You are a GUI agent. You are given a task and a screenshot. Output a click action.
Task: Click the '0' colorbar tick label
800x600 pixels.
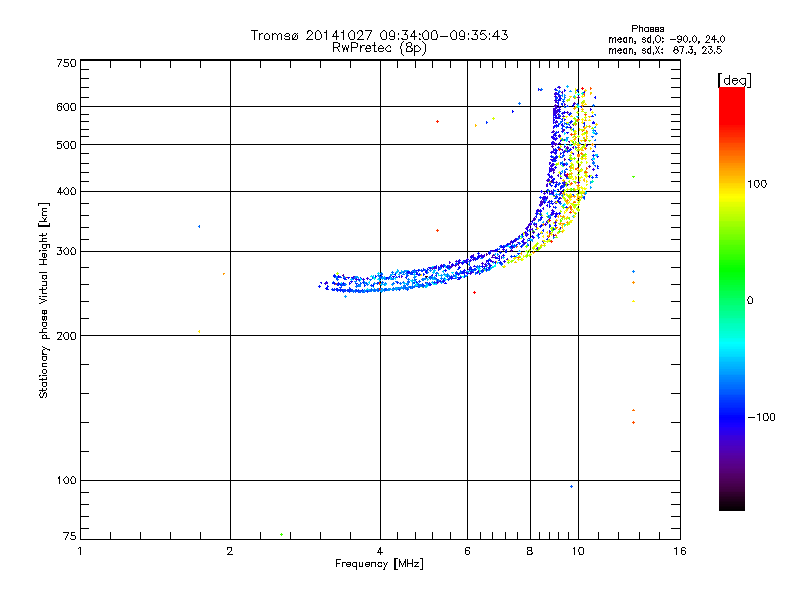click(750, 301)
